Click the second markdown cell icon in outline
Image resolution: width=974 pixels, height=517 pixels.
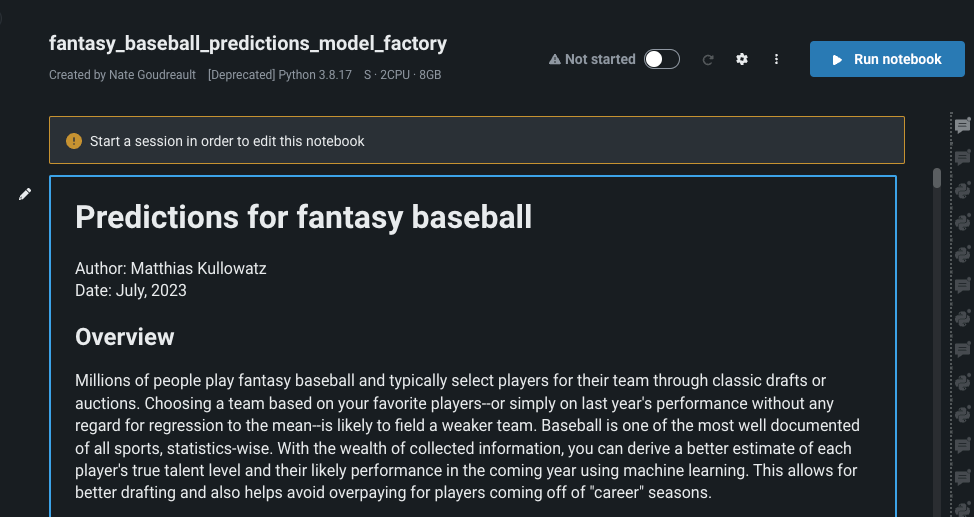pos(963,158)
